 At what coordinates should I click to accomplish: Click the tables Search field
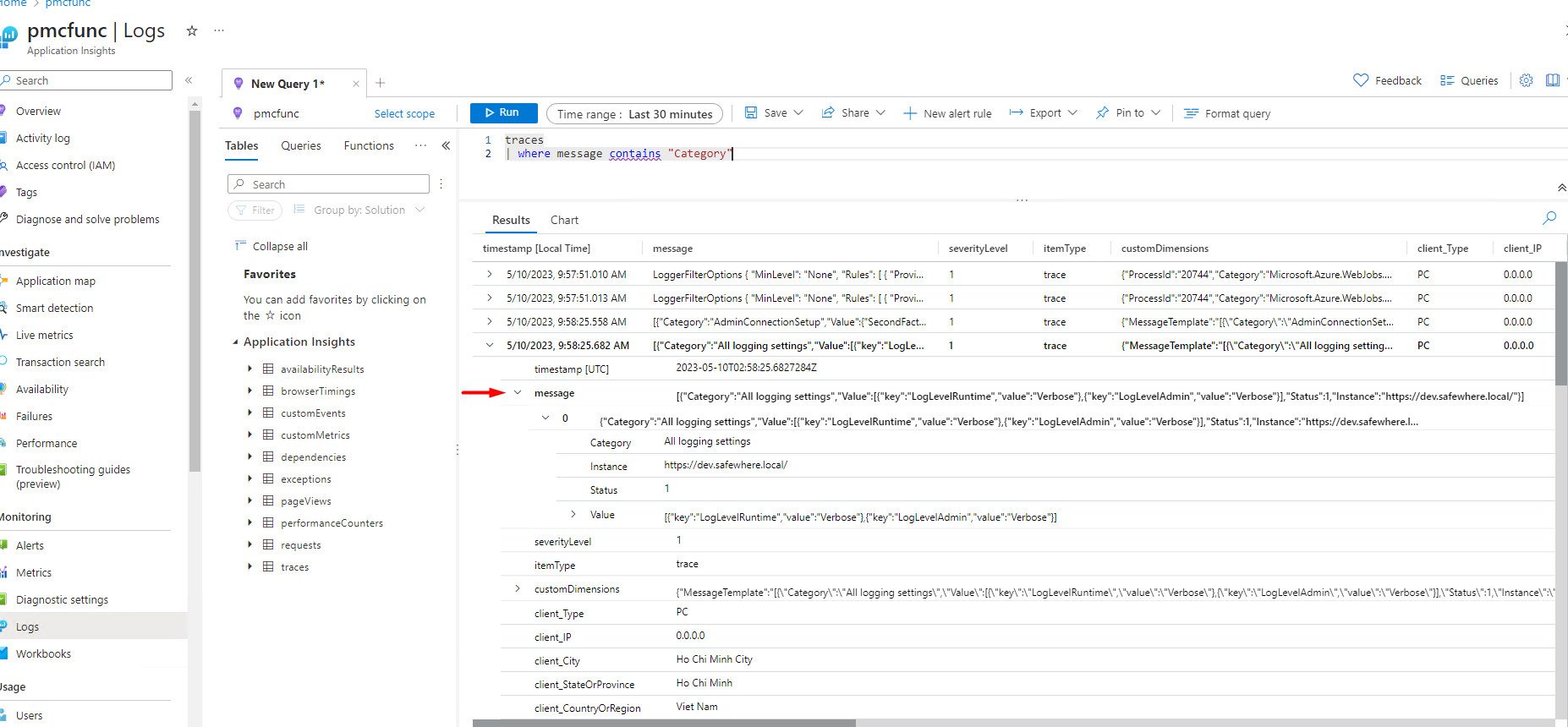click(328, 184)
